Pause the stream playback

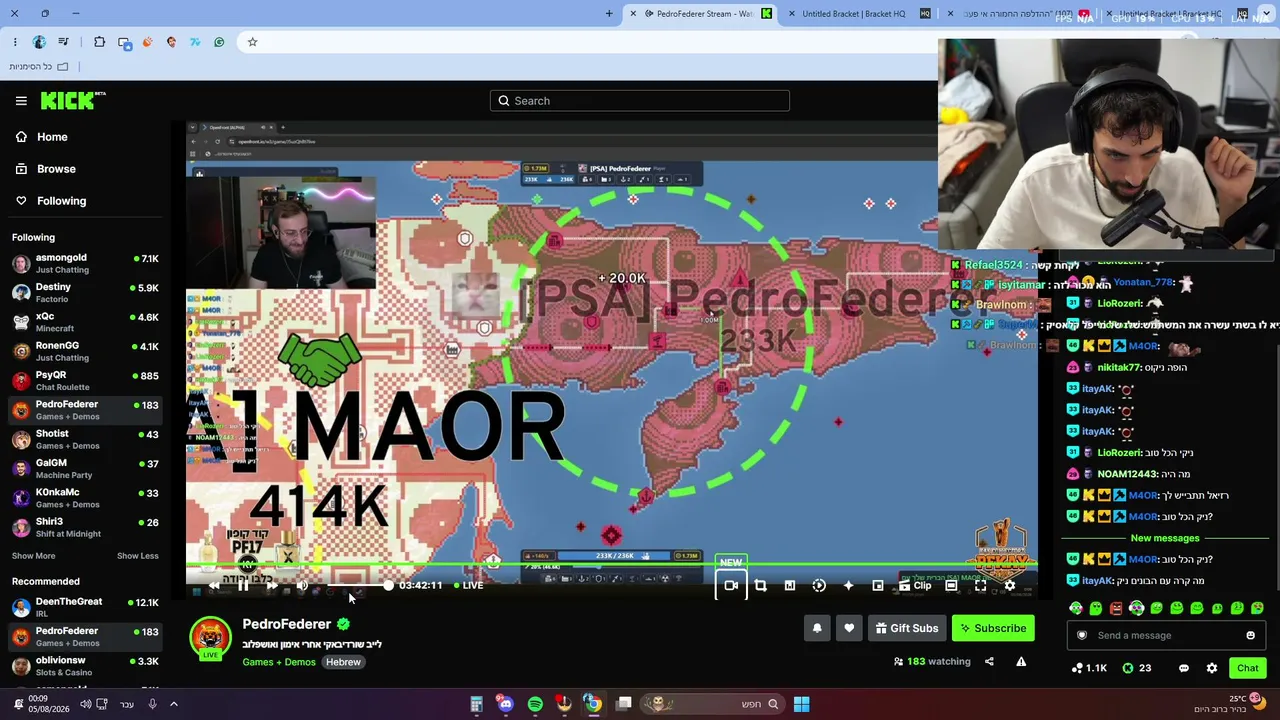[x=243, y=586]
